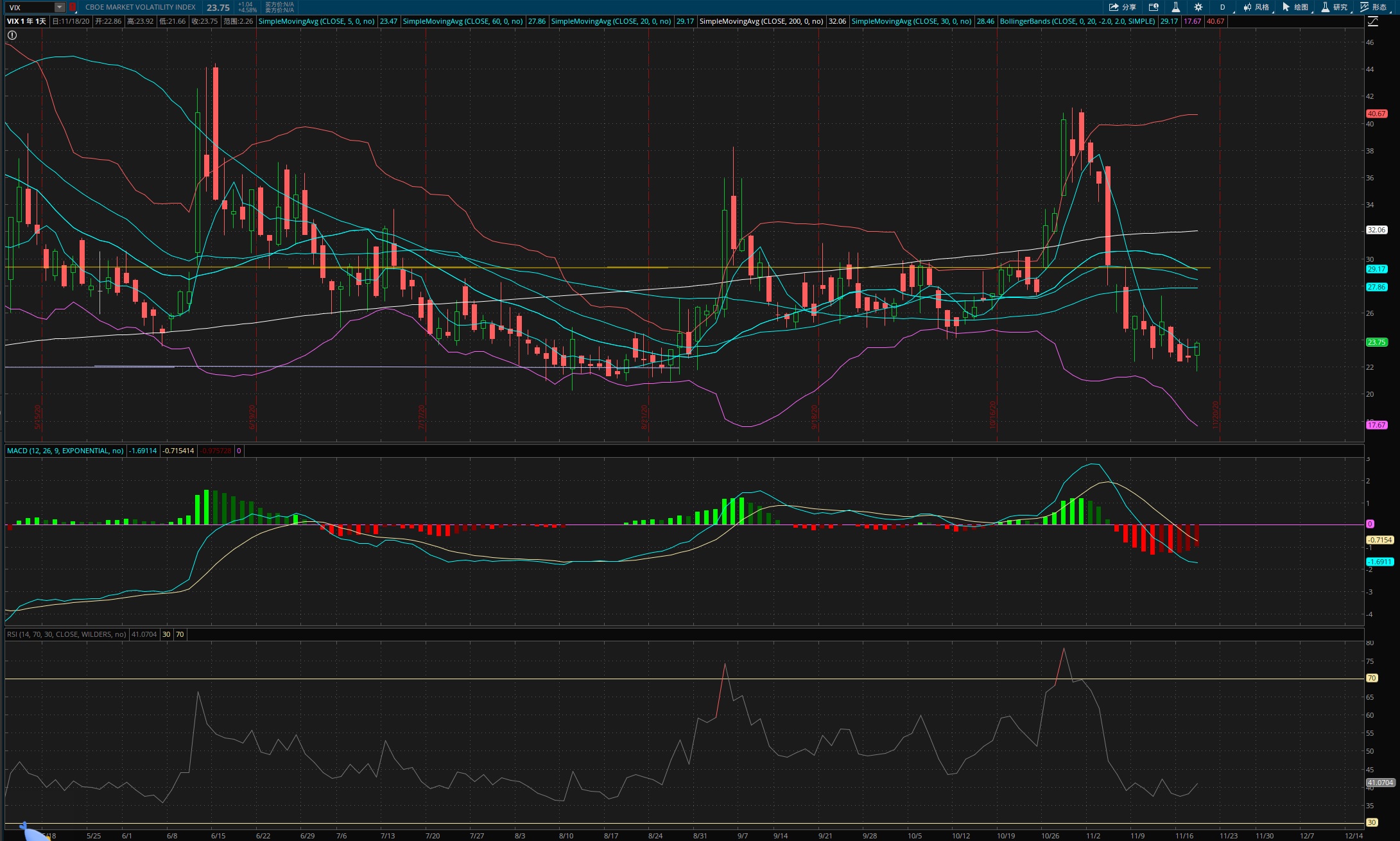Viewport: 1400px width, 841px height.
Task: Click the MACD value -1.69114 in header
Action: click(143, 451)
